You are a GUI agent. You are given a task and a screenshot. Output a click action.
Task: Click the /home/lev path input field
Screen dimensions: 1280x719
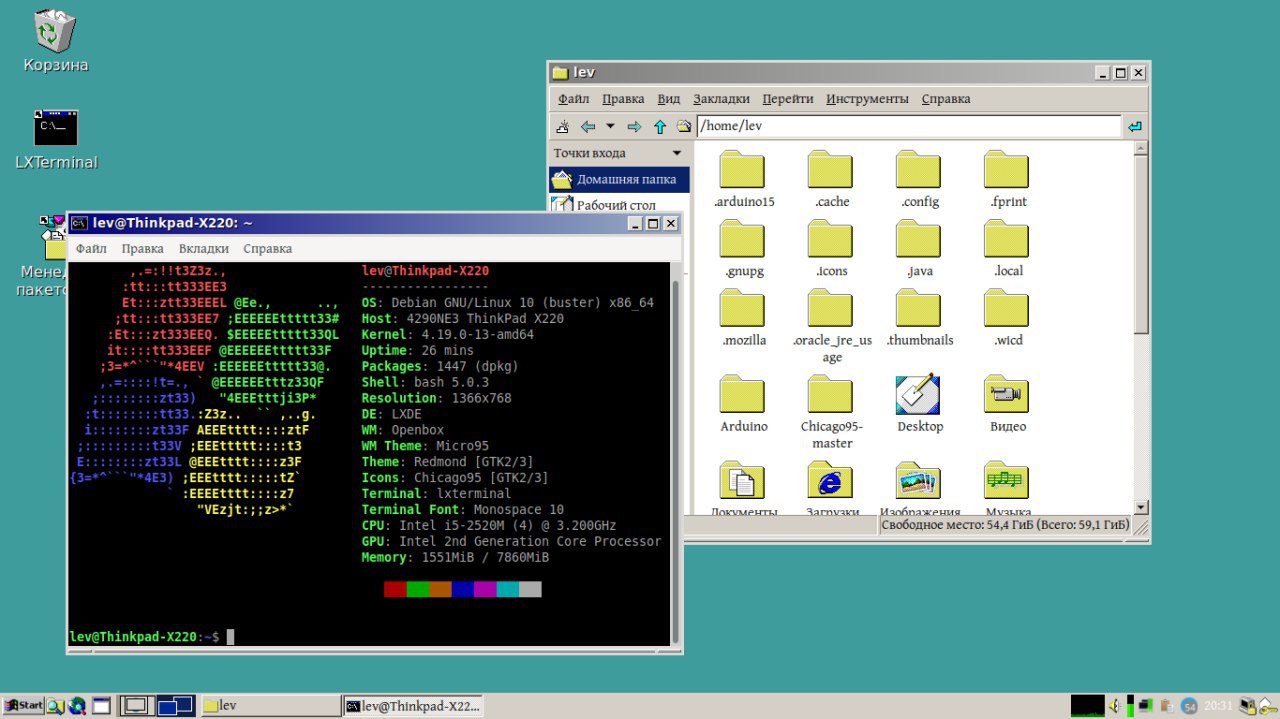tap(909, 127)
